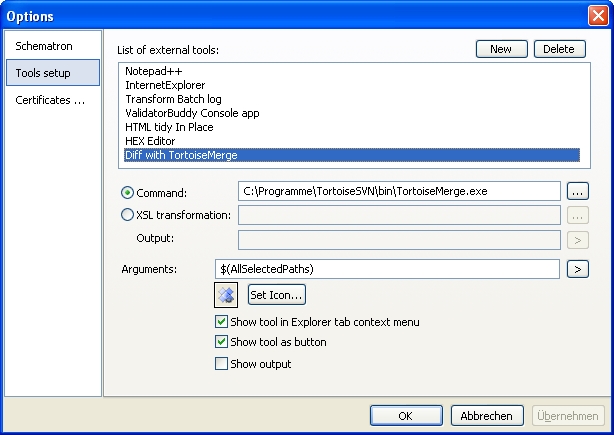The height and width of the screenshot is (435, 614).
Task: Click the New button
Action: pos(502,49)
